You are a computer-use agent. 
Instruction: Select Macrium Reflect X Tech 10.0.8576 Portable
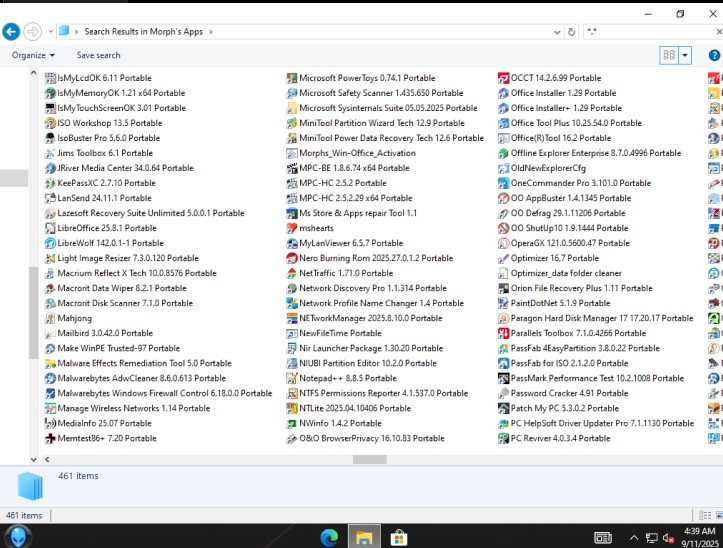[x=136, y=273]
